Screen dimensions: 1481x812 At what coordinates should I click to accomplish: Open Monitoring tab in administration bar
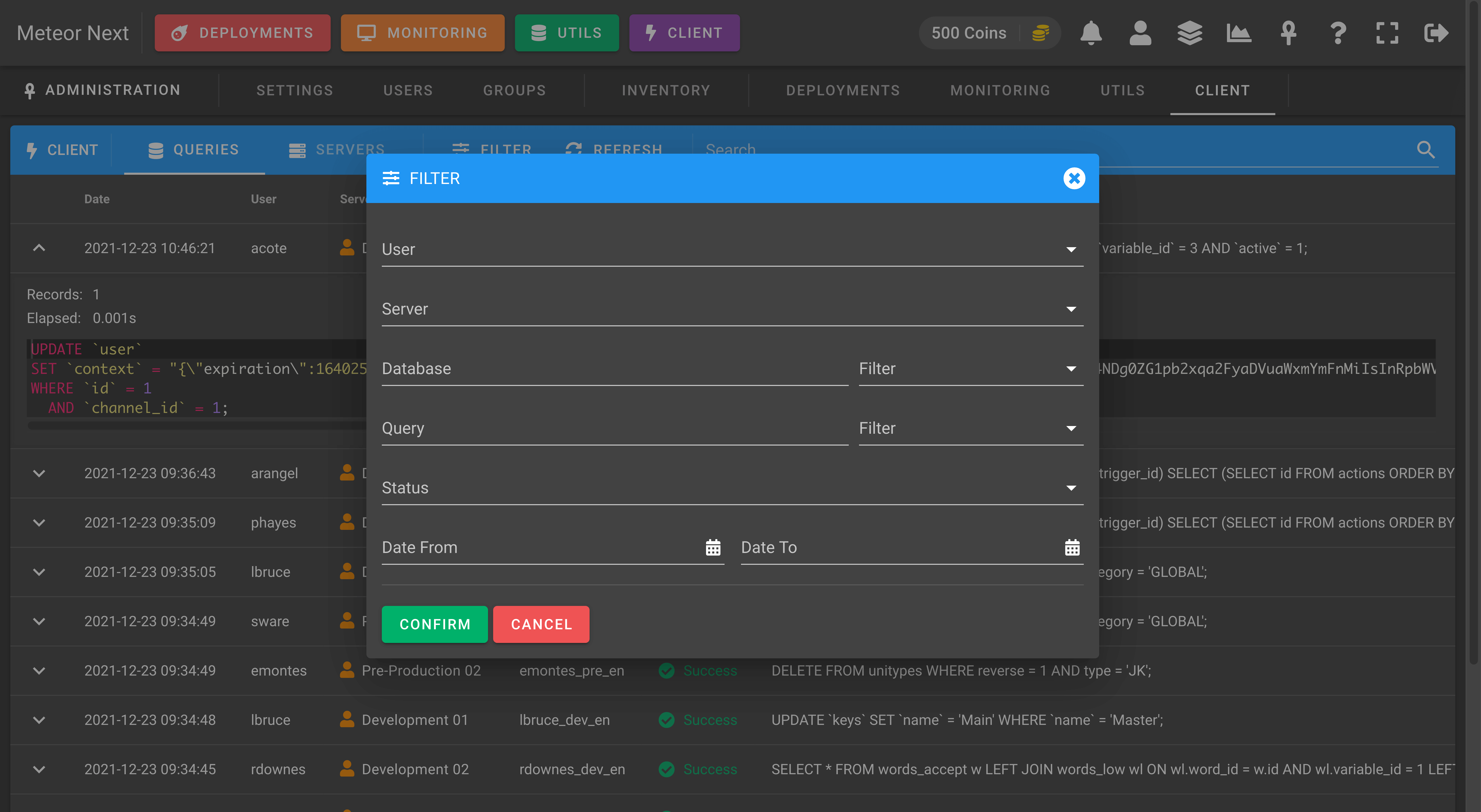tap(1000, 90)
